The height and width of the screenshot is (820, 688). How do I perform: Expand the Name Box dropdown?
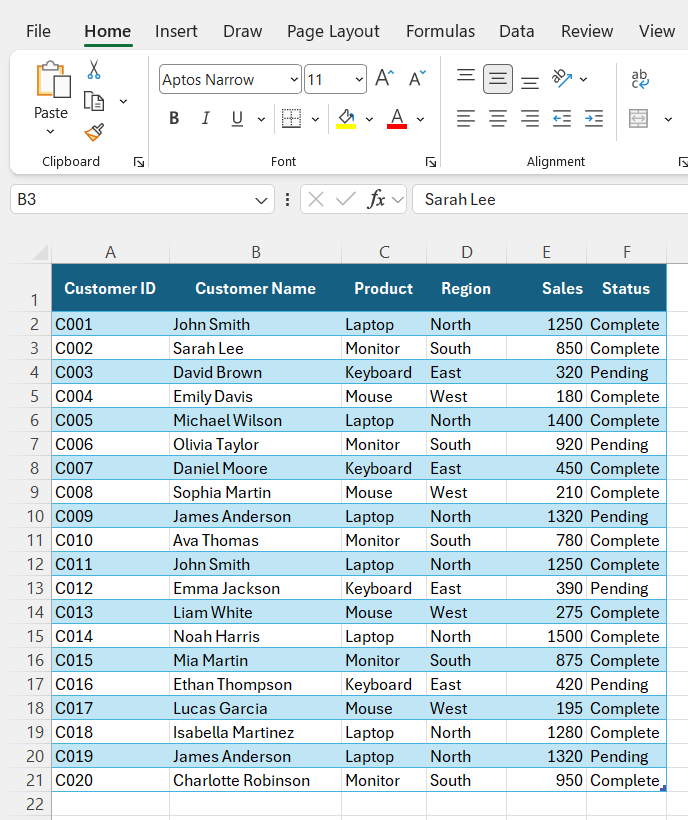(x=261, y=200)
